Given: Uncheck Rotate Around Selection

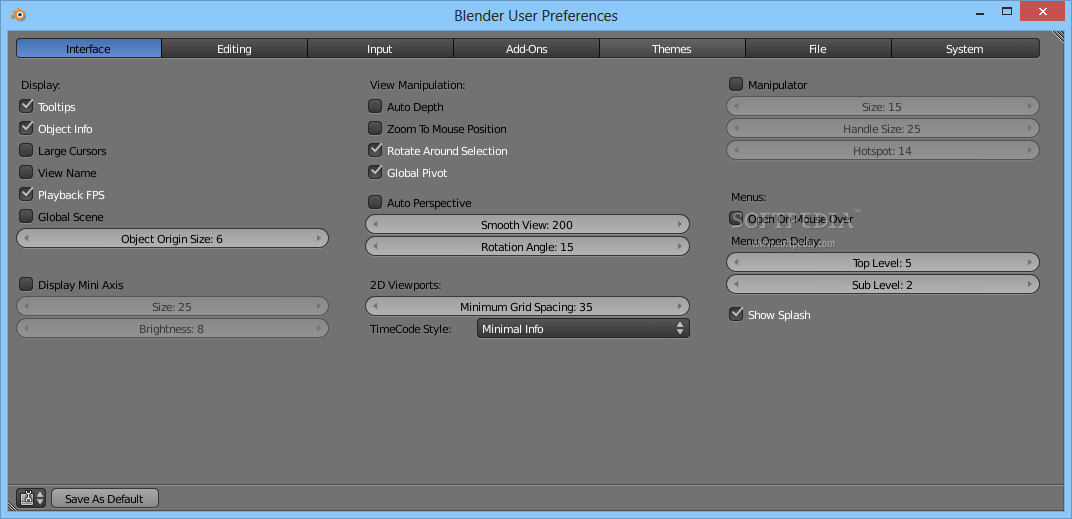Looking at the screenshot, I should pos(375,150).
